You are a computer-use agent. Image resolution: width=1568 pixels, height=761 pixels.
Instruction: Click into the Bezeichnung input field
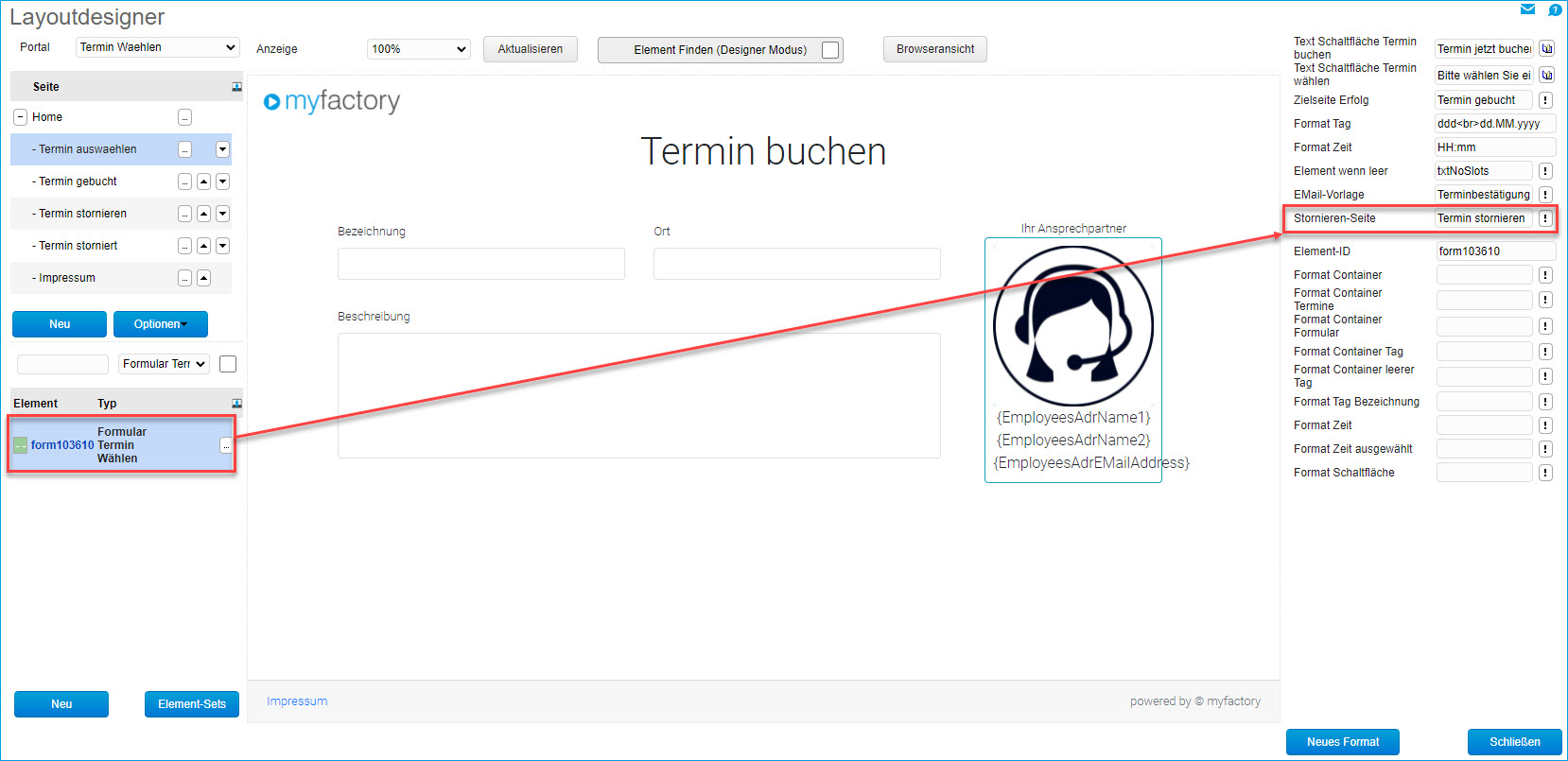[481, 264]
